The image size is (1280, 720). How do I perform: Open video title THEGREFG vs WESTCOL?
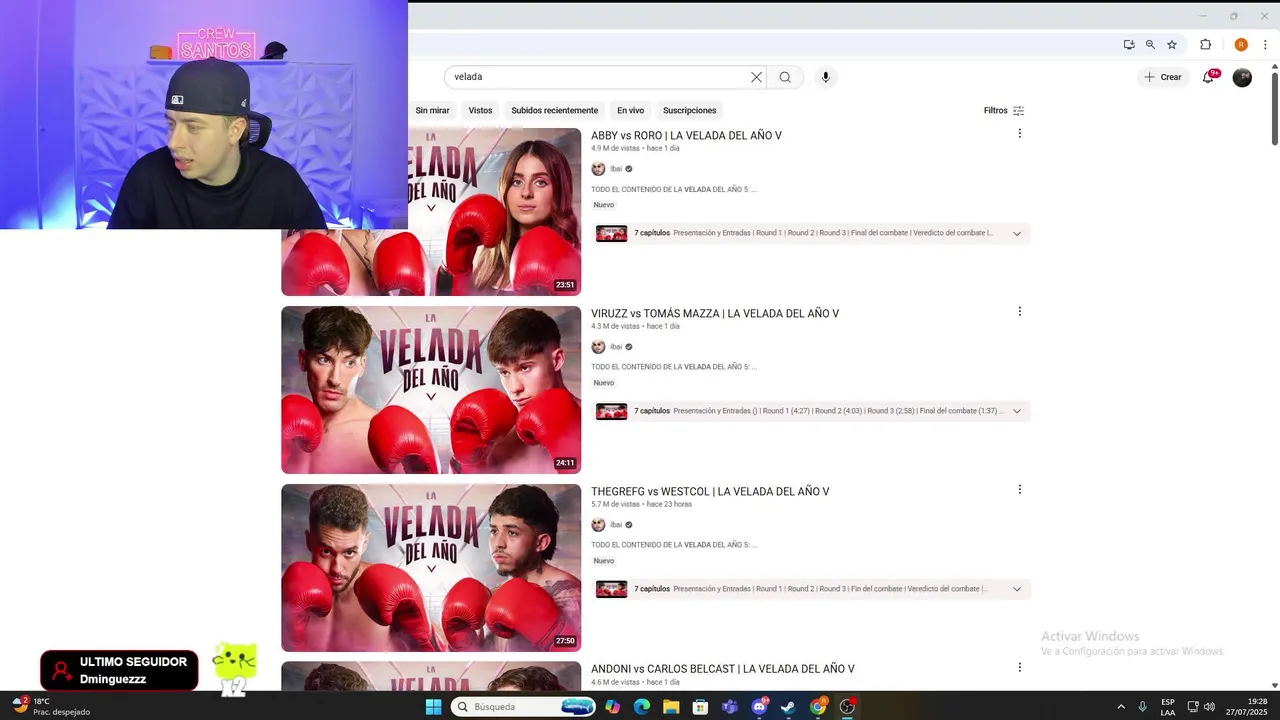710,491
